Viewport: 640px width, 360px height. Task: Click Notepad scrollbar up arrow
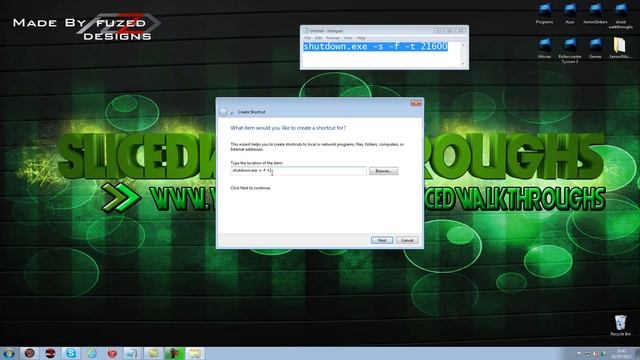[x=462, y=44]
